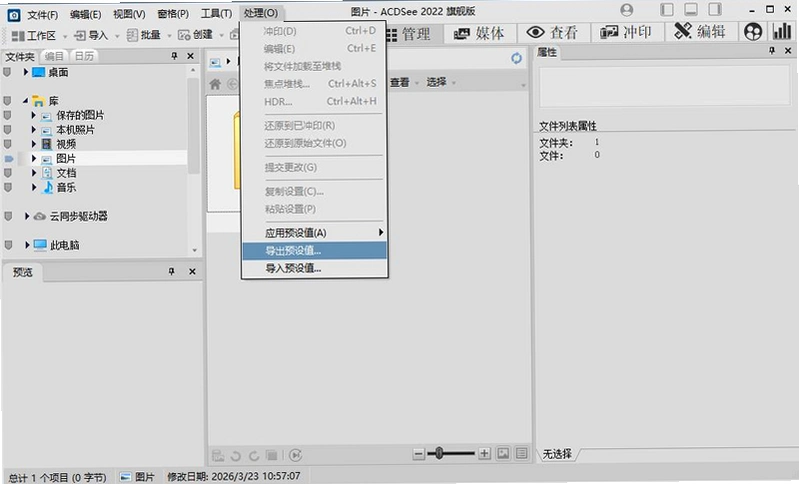Pin the 属性 pane
Image resolution: width=799 pixels, height=484 pixels.
click(772, 50)
